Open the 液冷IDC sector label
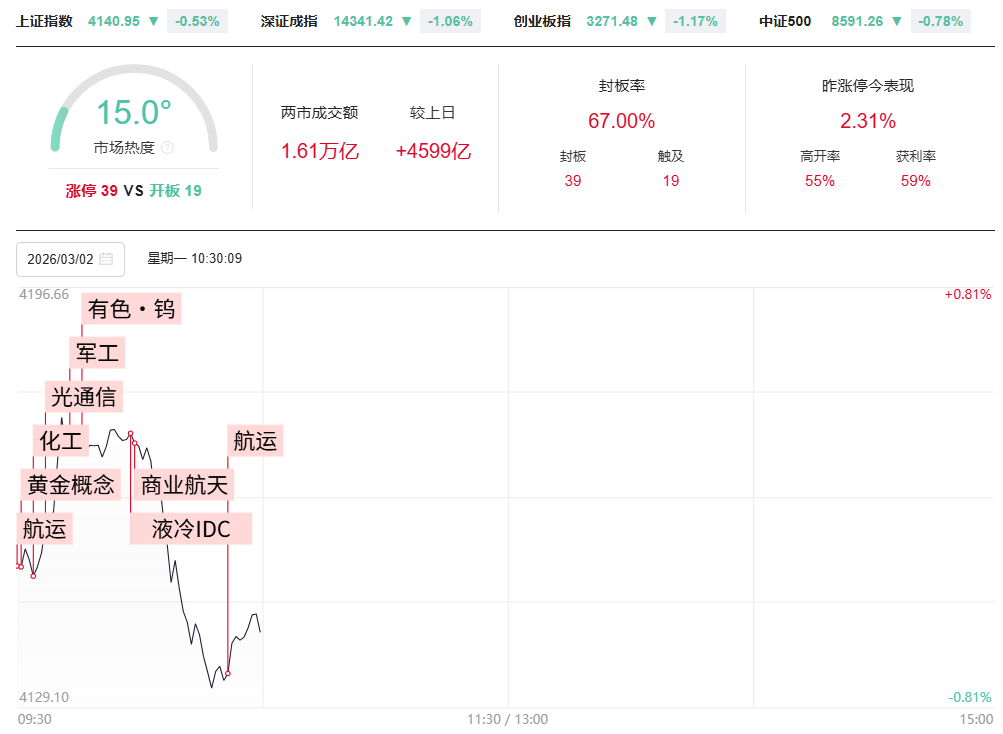 pos(191,529)
